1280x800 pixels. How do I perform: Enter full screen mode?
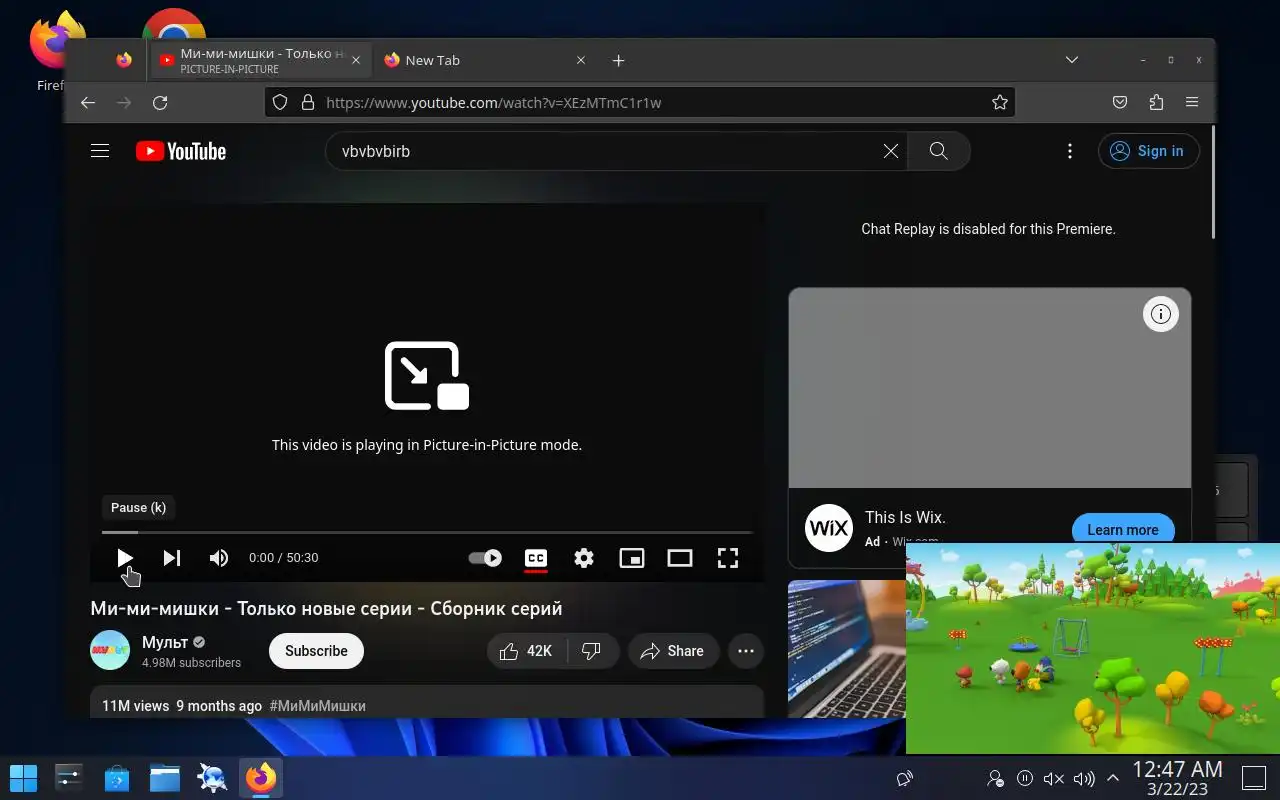point(728,558)
